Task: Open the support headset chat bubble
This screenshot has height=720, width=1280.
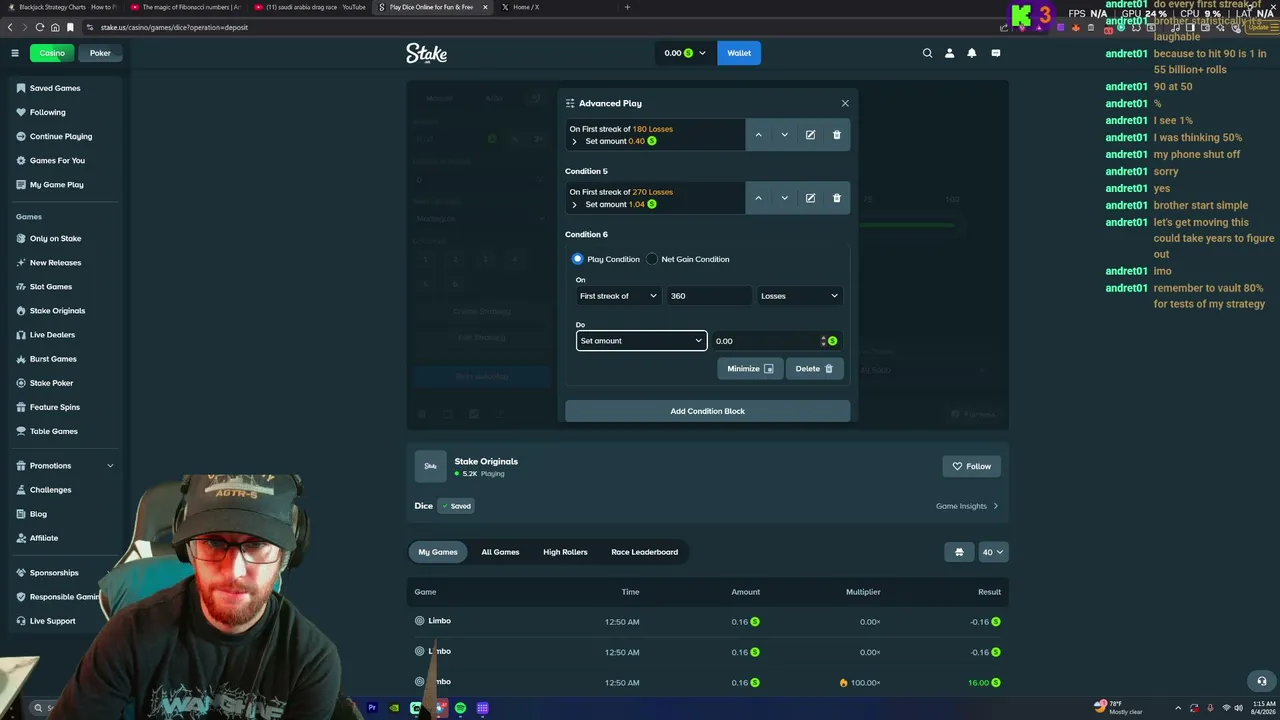Action: [1262, 681]
